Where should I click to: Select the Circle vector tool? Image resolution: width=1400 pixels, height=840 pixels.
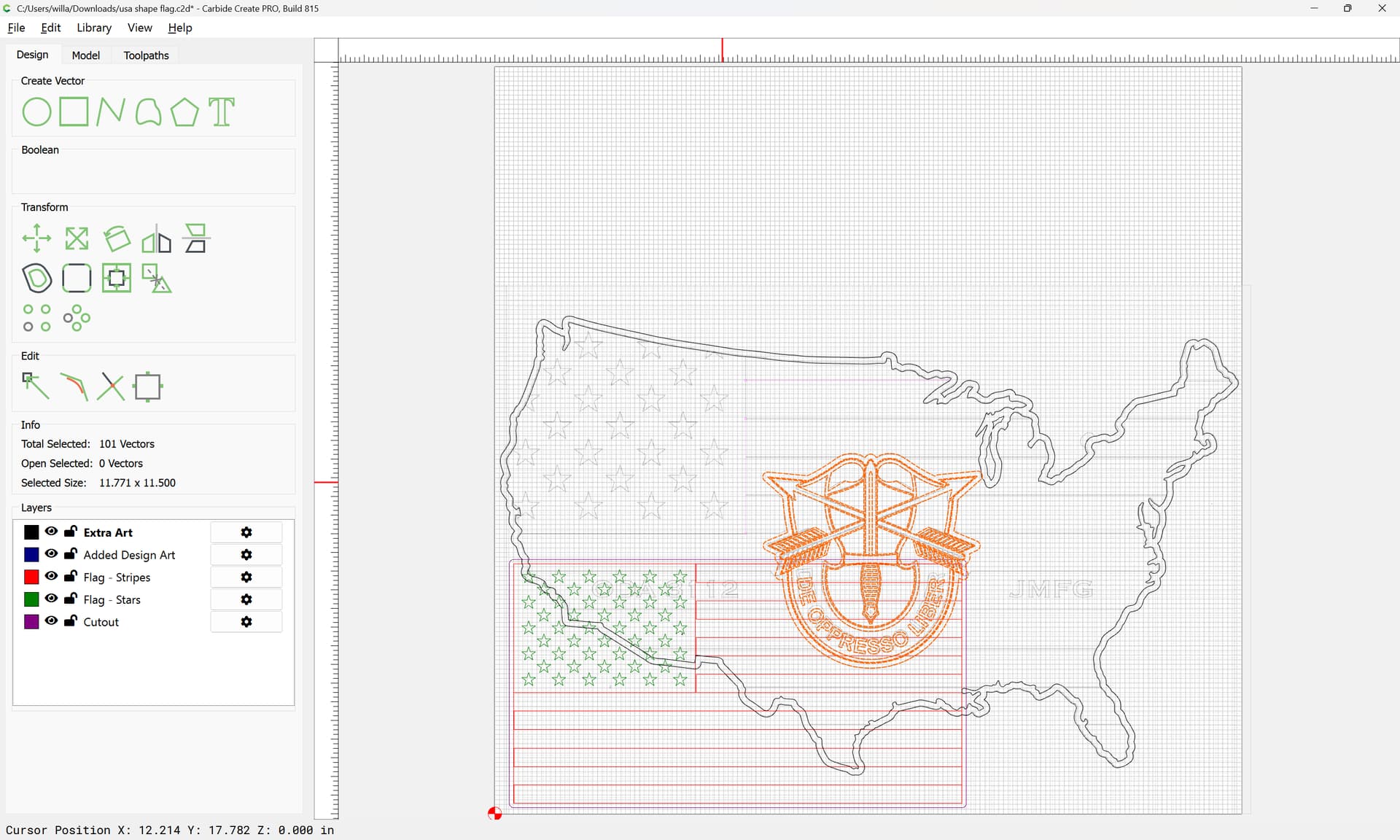(36, 112)
